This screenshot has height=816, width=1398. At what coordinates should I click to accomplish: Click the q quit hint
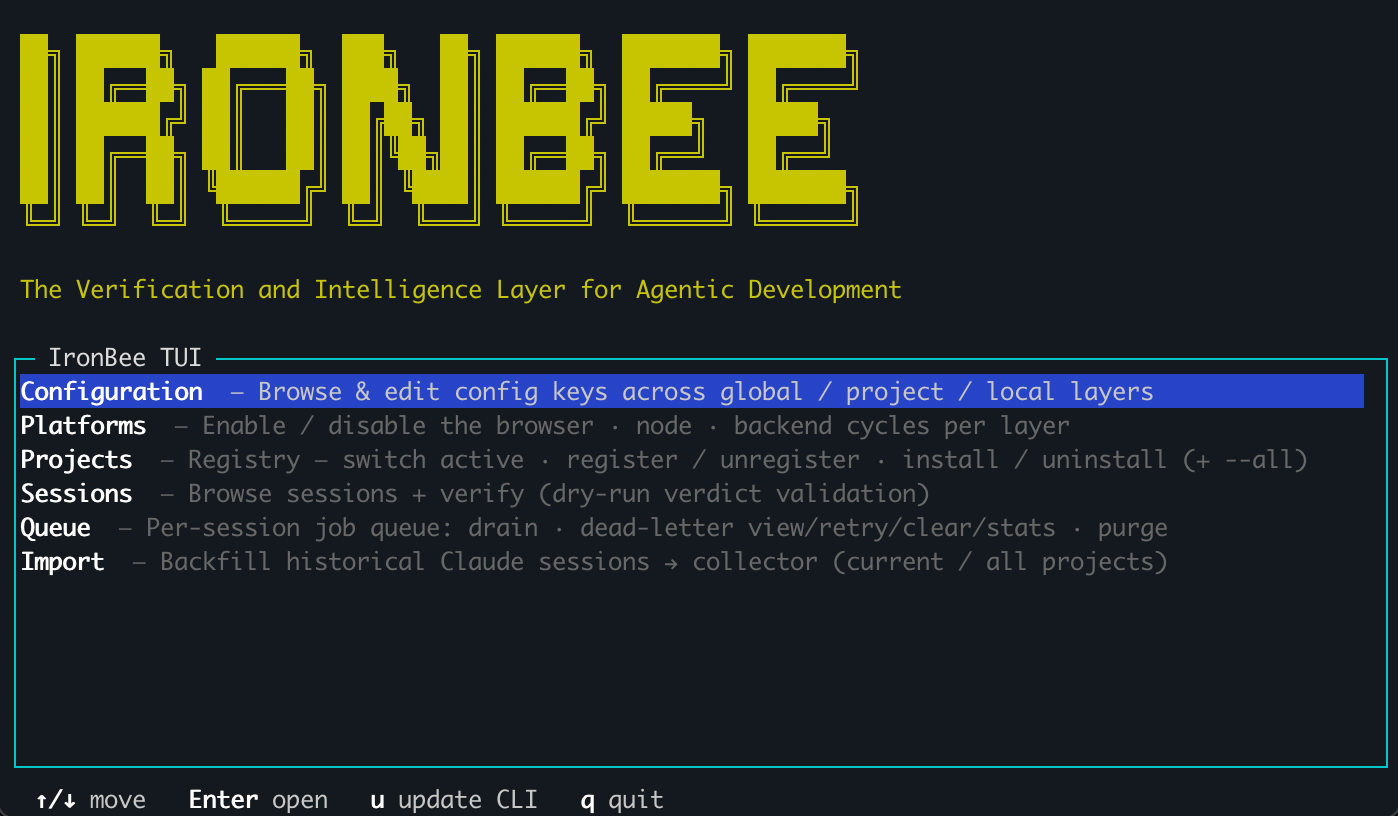[622, 800]
